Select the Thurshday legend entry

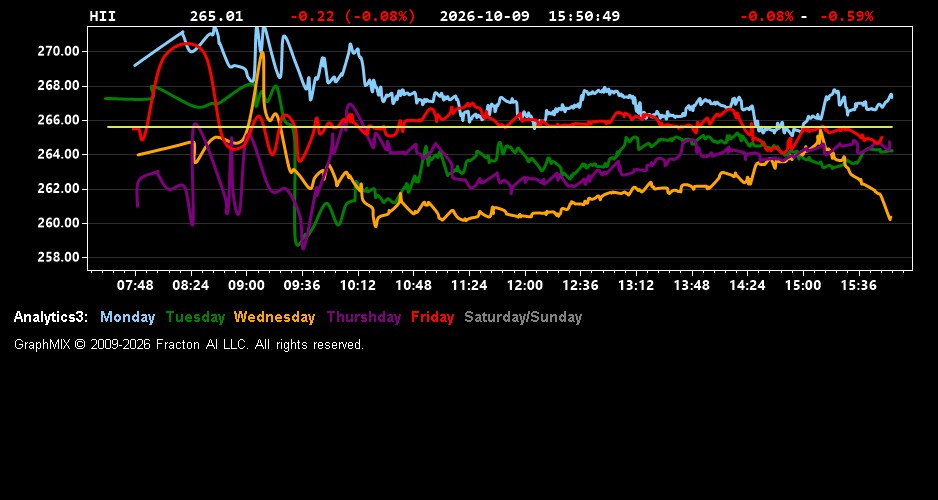pos(364,317)
